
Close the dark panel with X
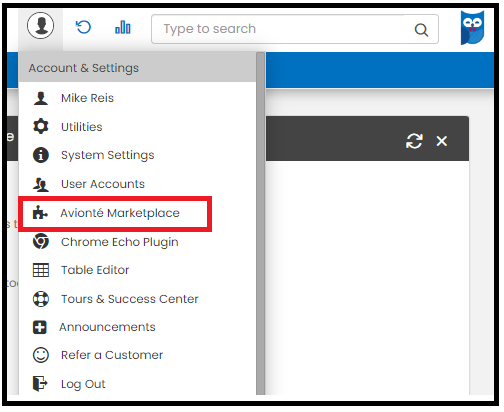(x=442, y=141)
